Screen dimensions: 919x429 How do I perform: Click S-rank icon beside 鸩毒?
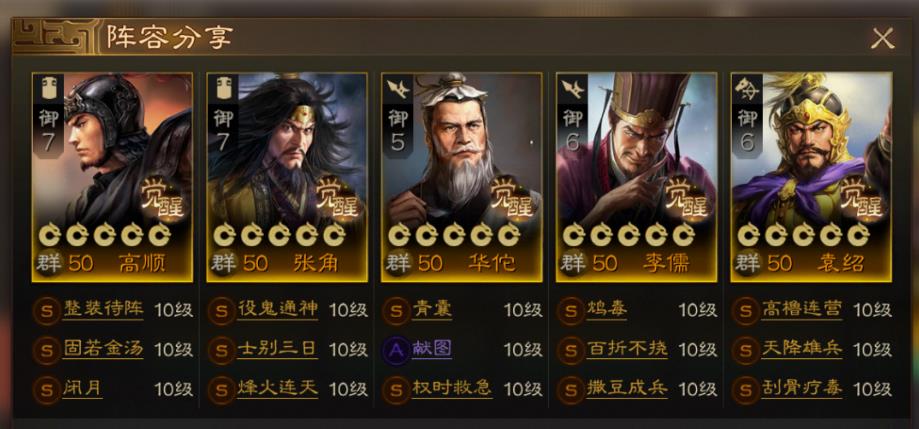(x=571, y=311)
